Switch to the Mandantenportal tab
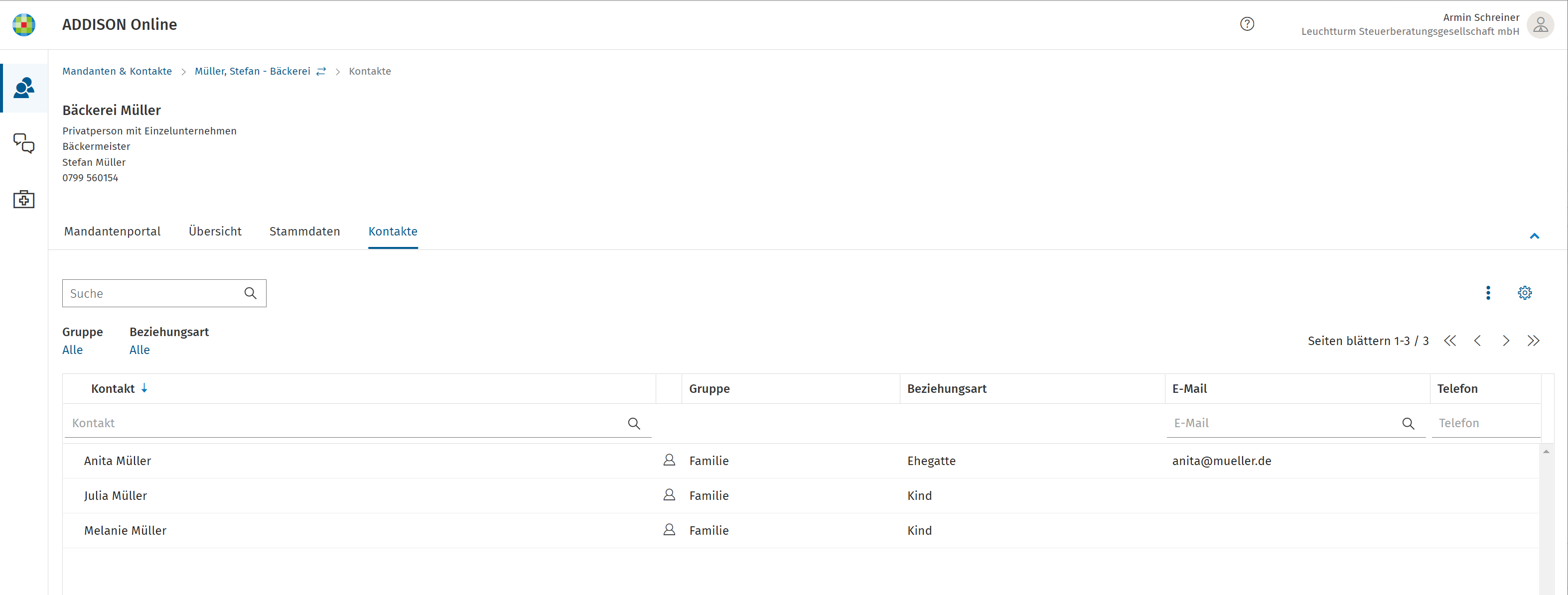 pyautogui.click(x=113, y=231)
